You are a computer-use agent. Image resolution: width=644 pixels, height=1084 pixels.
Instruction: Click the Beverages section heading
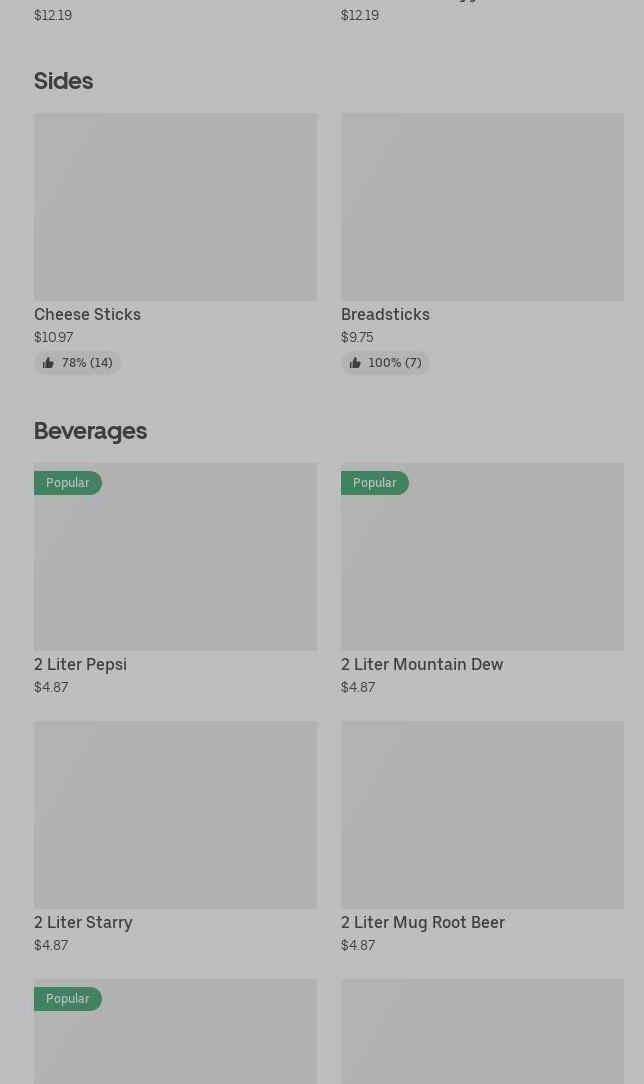coord(90,431)
